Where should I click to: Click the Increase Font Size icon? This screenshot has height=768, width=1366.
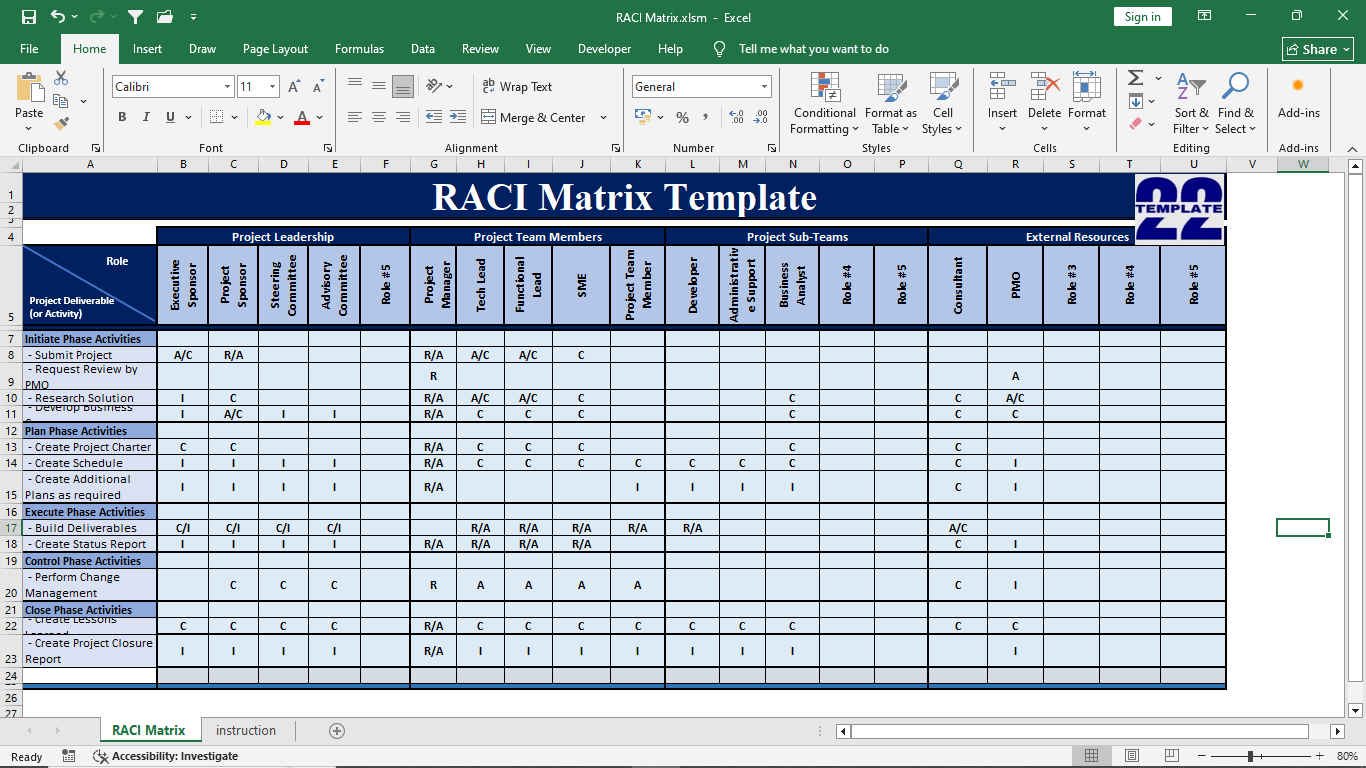point(294,87)
